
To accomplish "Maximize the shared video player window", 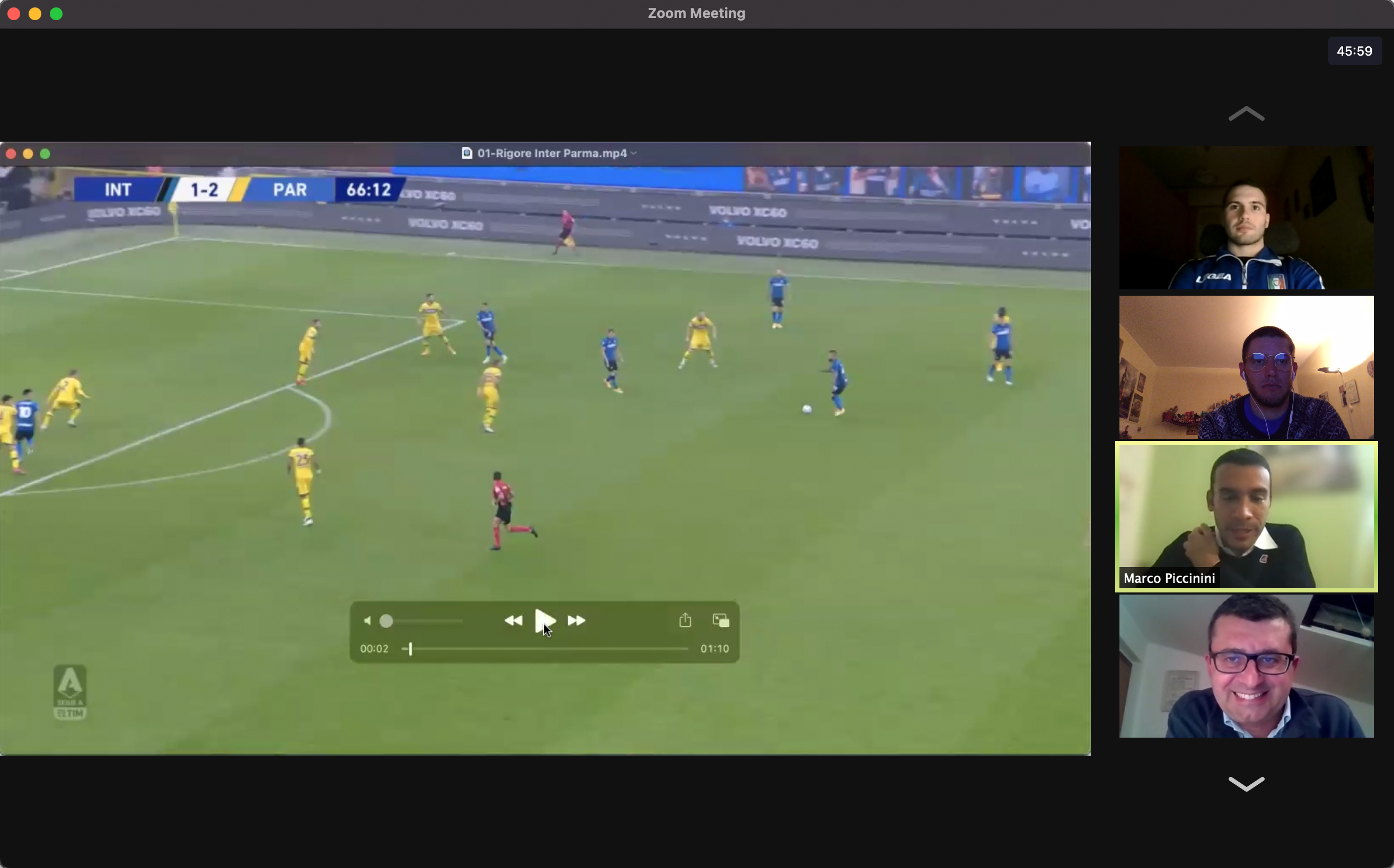I will (45, 154).
